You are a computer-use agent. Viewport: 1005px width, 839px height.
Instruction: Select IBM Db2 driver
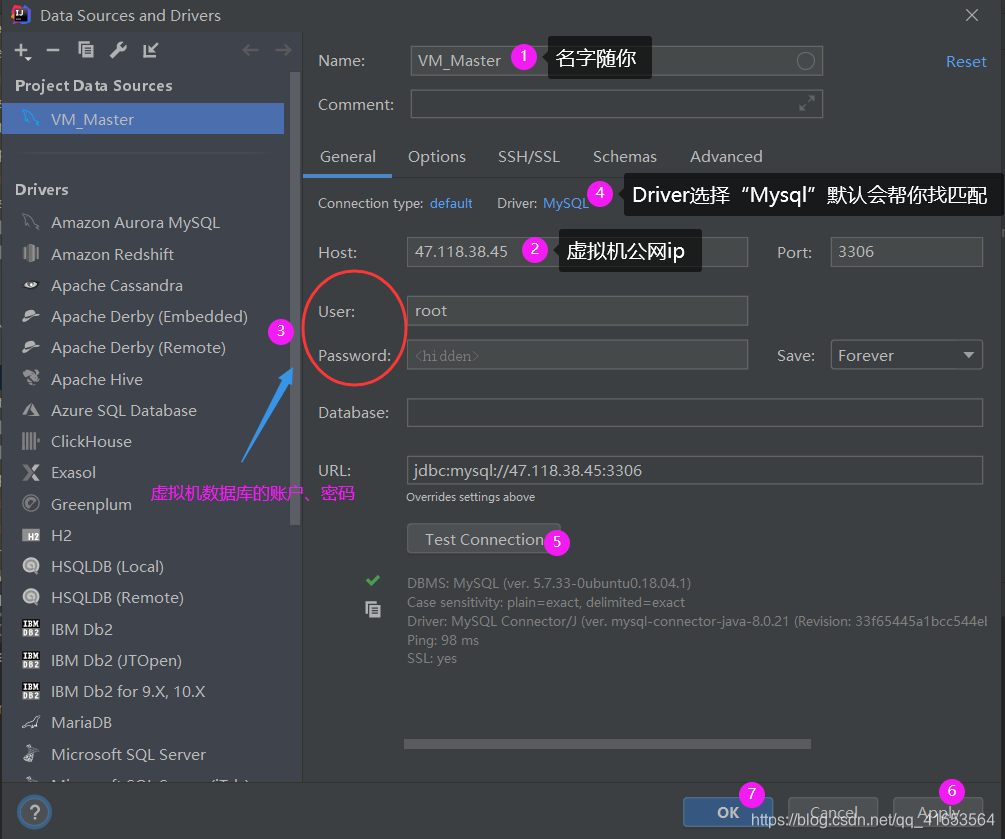click(x=82, y=629)
